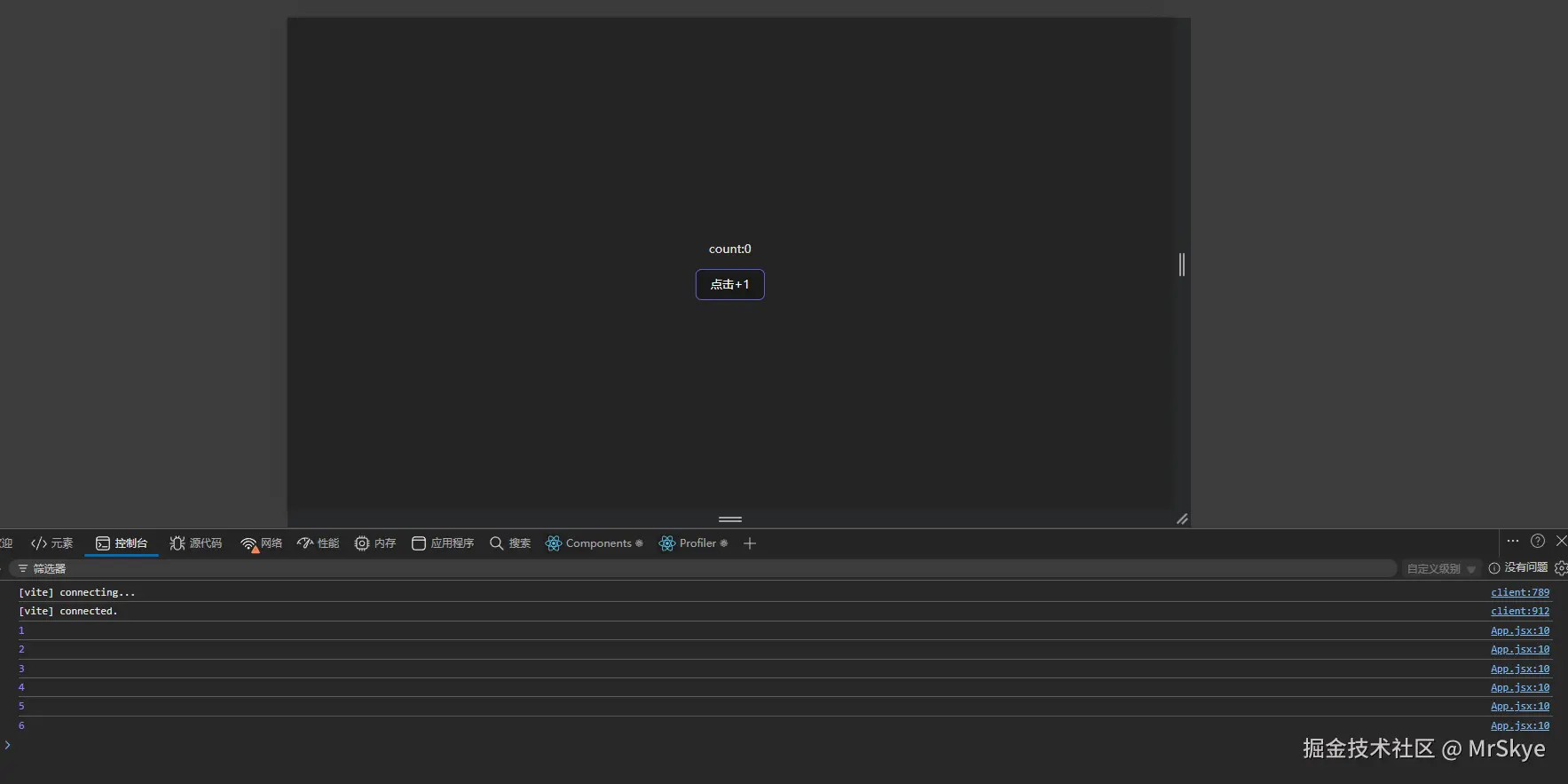The image size is (1568, 784).
Task: Click the [vite] connected. log message
Action: 68,611
